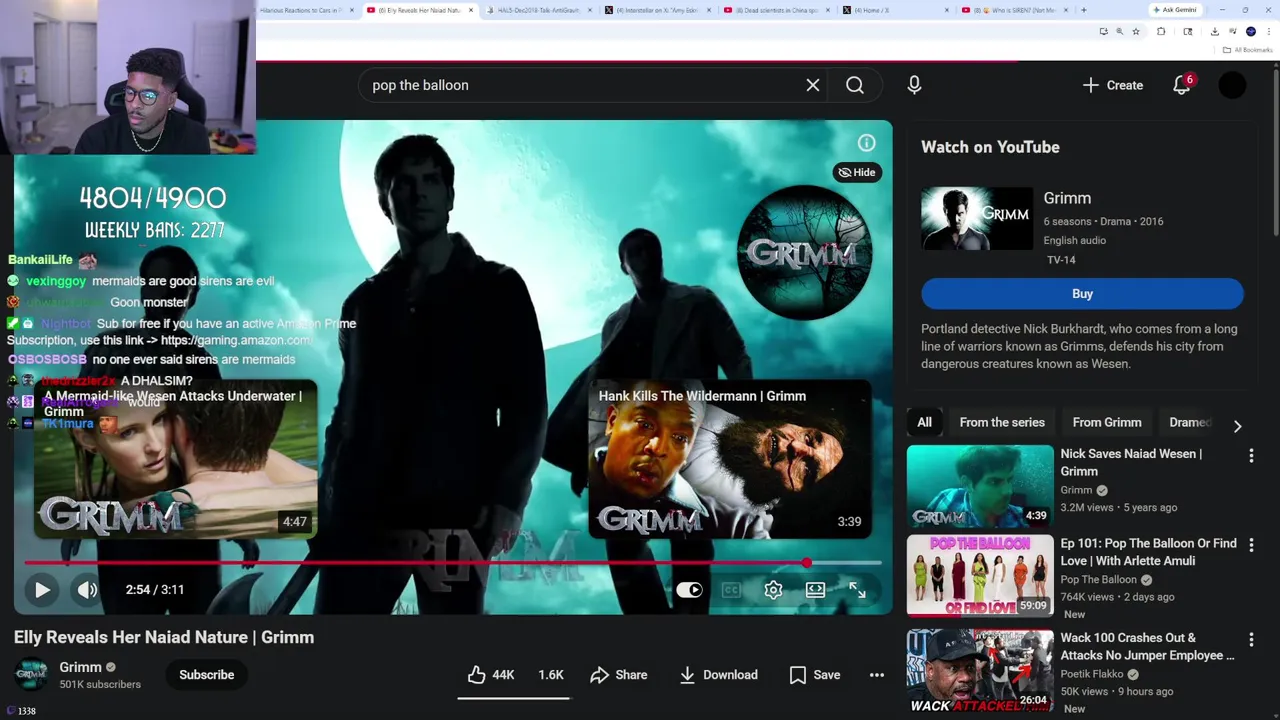The height and width of the screenshot is (720, 1280).
Task: Click the Ask Gemini button
Action: click(1175, 10)
